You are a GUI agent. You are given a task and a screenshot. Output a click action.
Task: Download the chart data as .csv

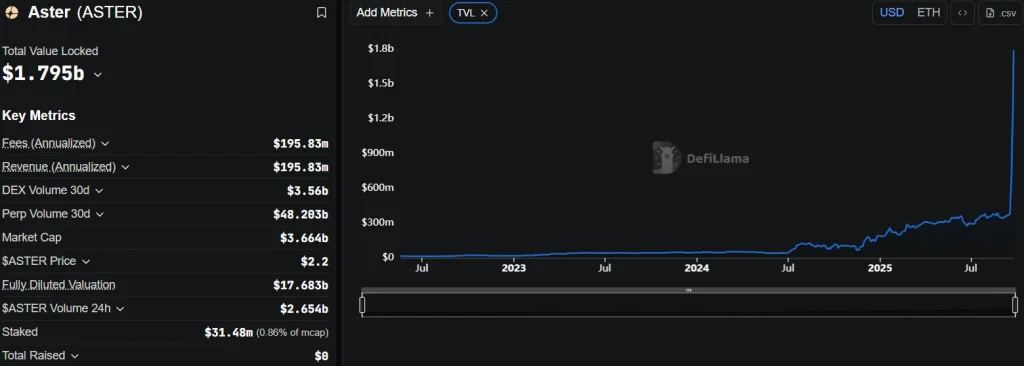coord(1000,12)
